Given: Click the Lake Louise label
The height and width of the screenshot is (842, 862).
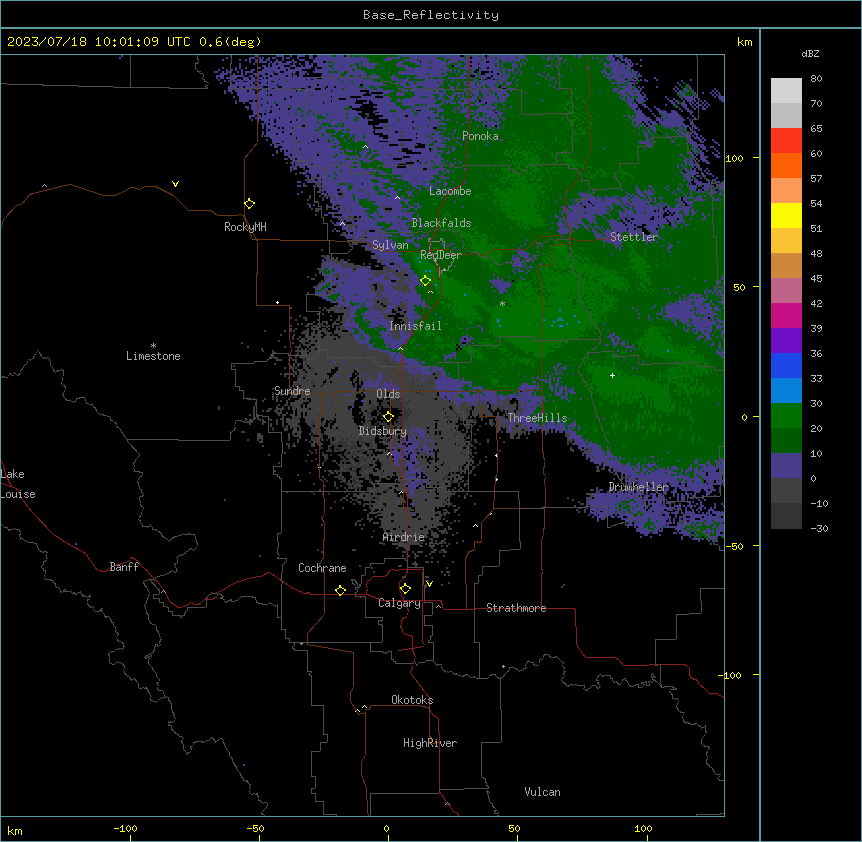Looking at the screenshot, I should pos(18,484).
